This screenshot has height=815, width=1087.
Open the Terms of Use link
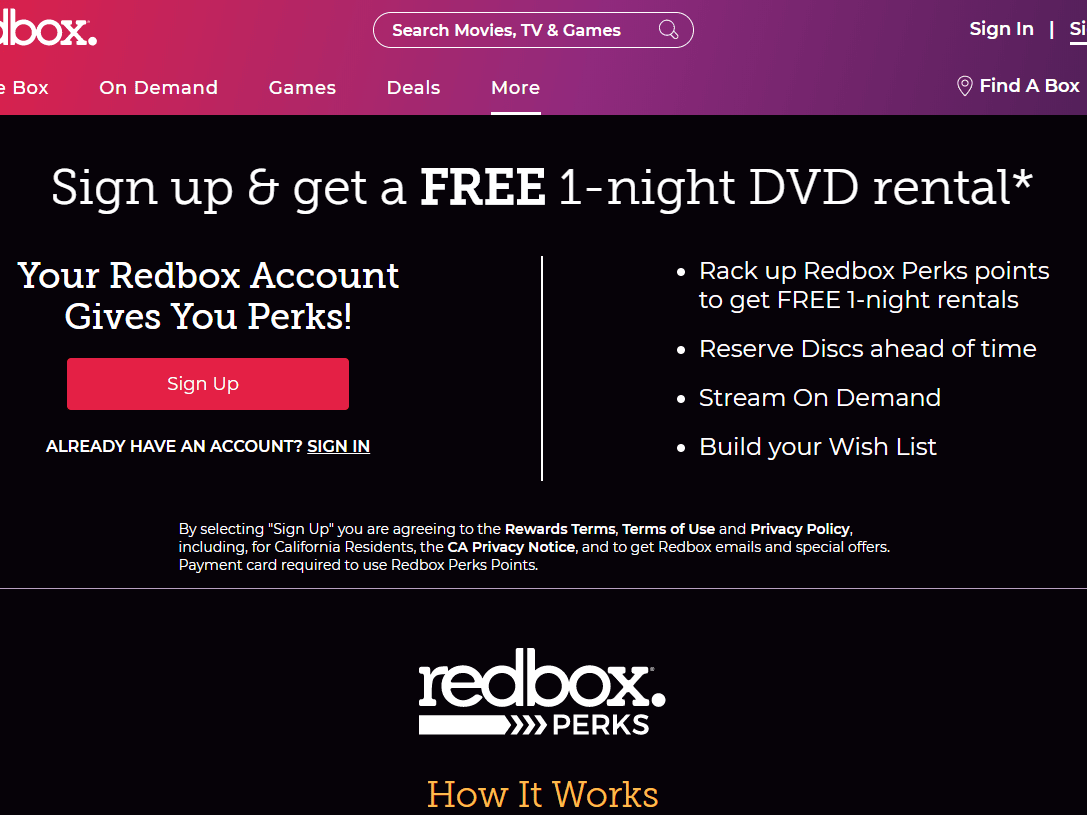pyautogui.click(x=668, y=529)
